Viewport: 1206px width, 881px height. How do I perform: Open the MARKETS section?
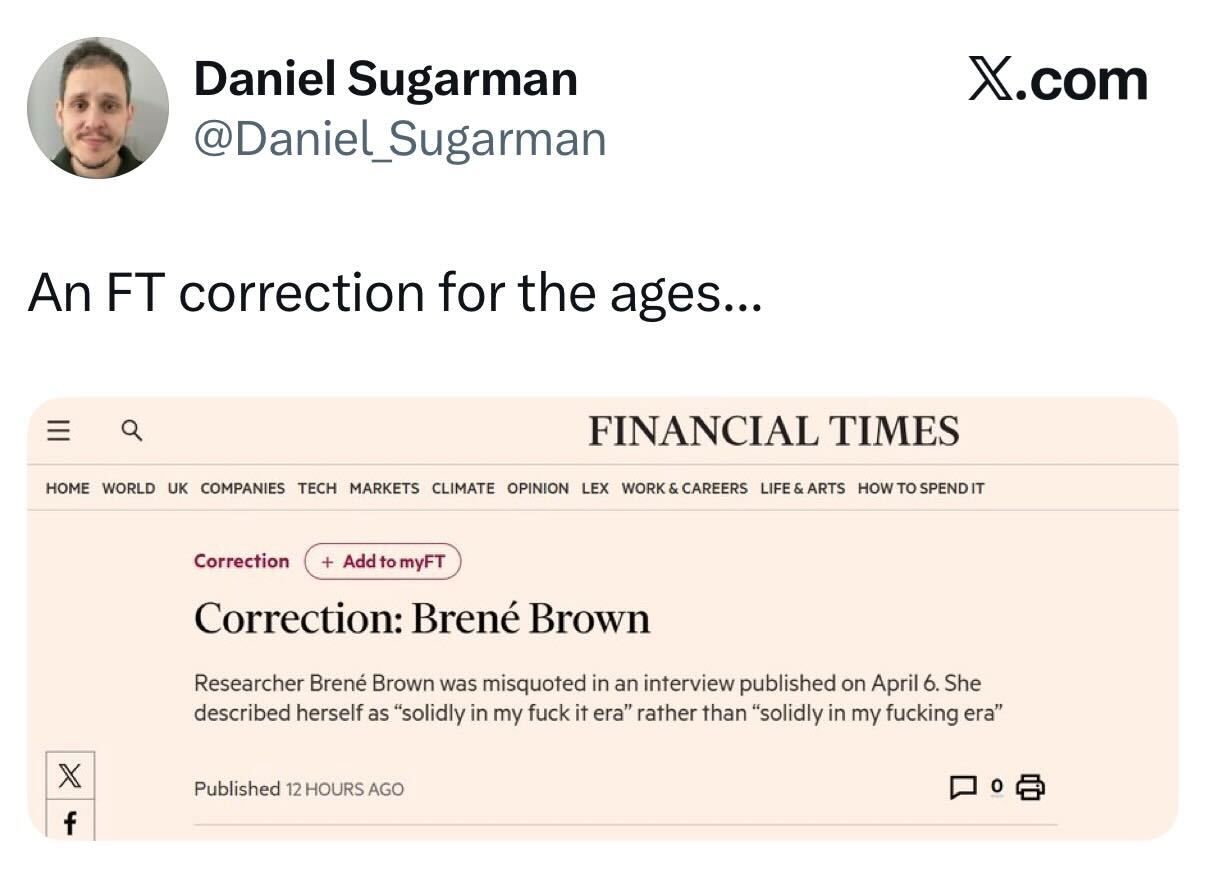[x=384, y=488]
